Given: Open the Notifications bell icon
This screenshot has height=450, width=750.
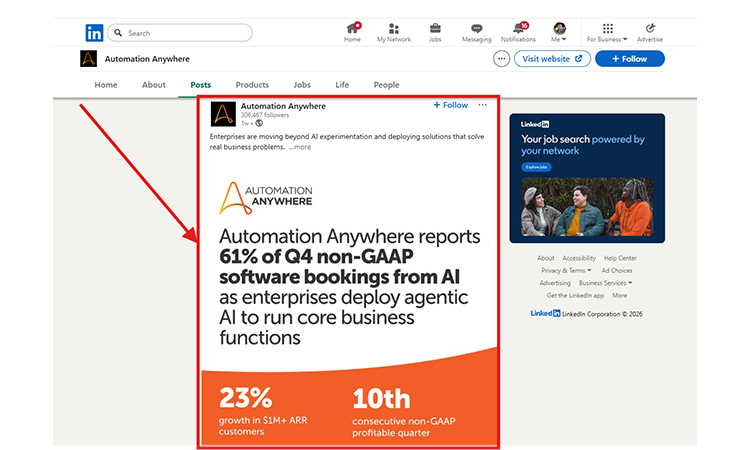Looking at the screenshot, I should click(x=518, y=32).
